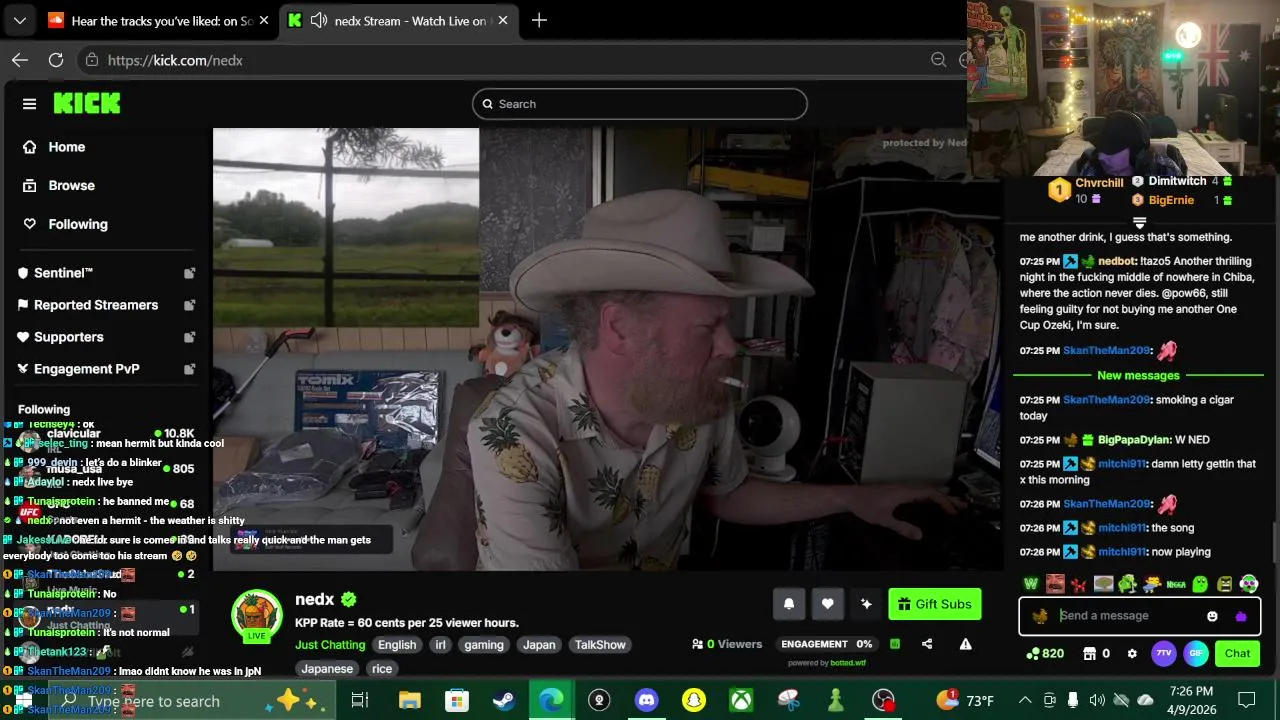Switch to nedx Stream browser tab
Image resolution: width=1280 pixels, height=720 pixels.
pyautogui.click(x=398, y=20)
